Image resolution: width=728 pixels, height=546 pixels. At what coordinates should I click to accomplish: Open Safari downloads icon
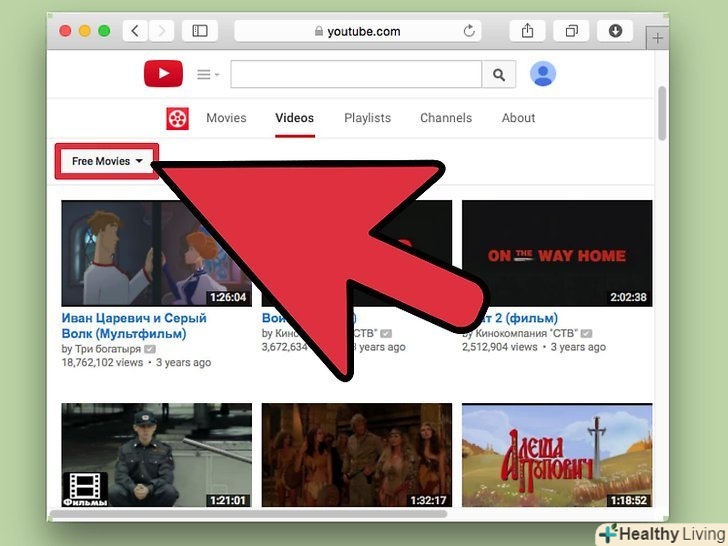[x=615, y=31]
